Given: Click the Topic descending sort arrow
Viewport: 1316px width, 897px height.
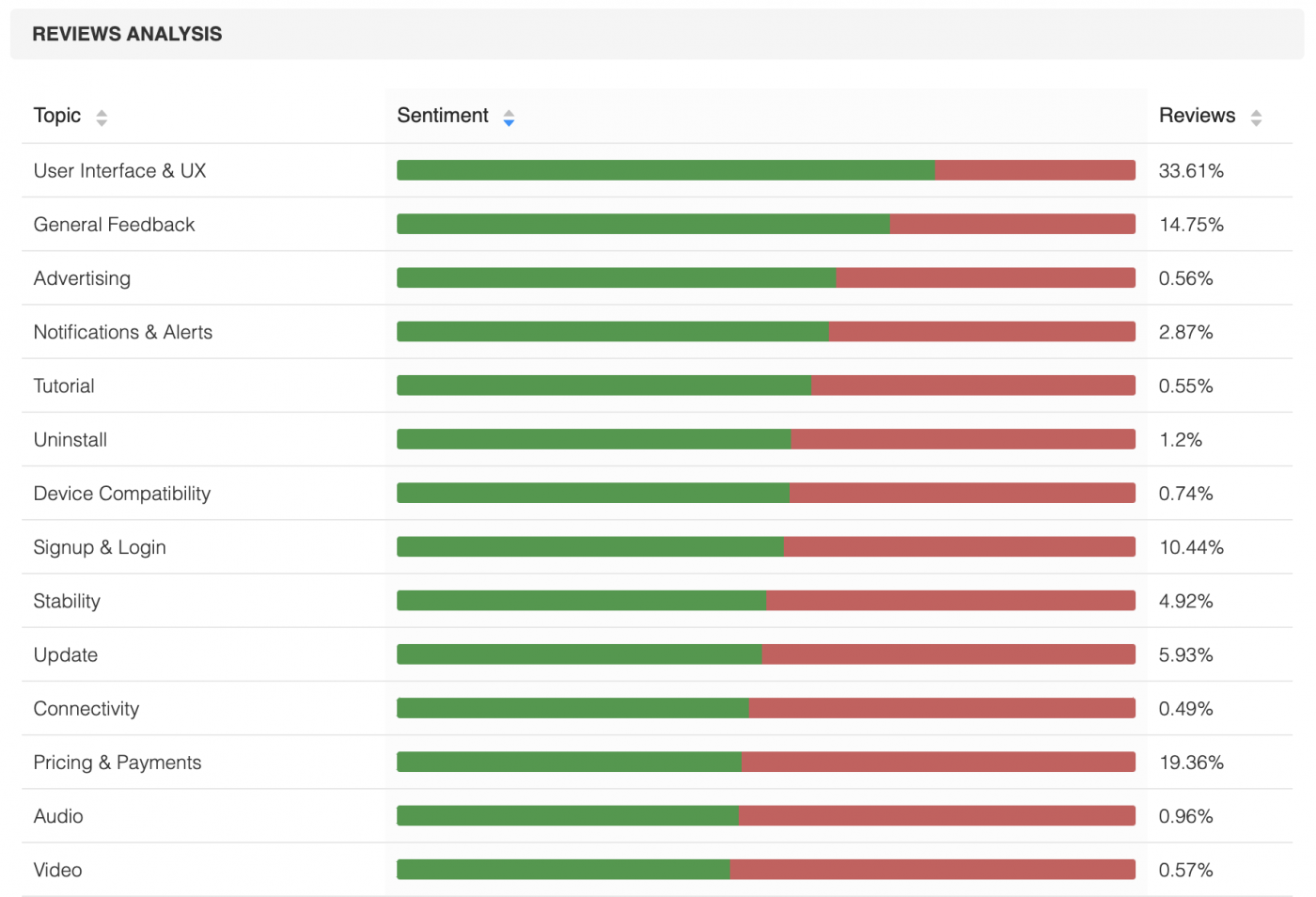Looking at the screenshot, I should [101, 122].
